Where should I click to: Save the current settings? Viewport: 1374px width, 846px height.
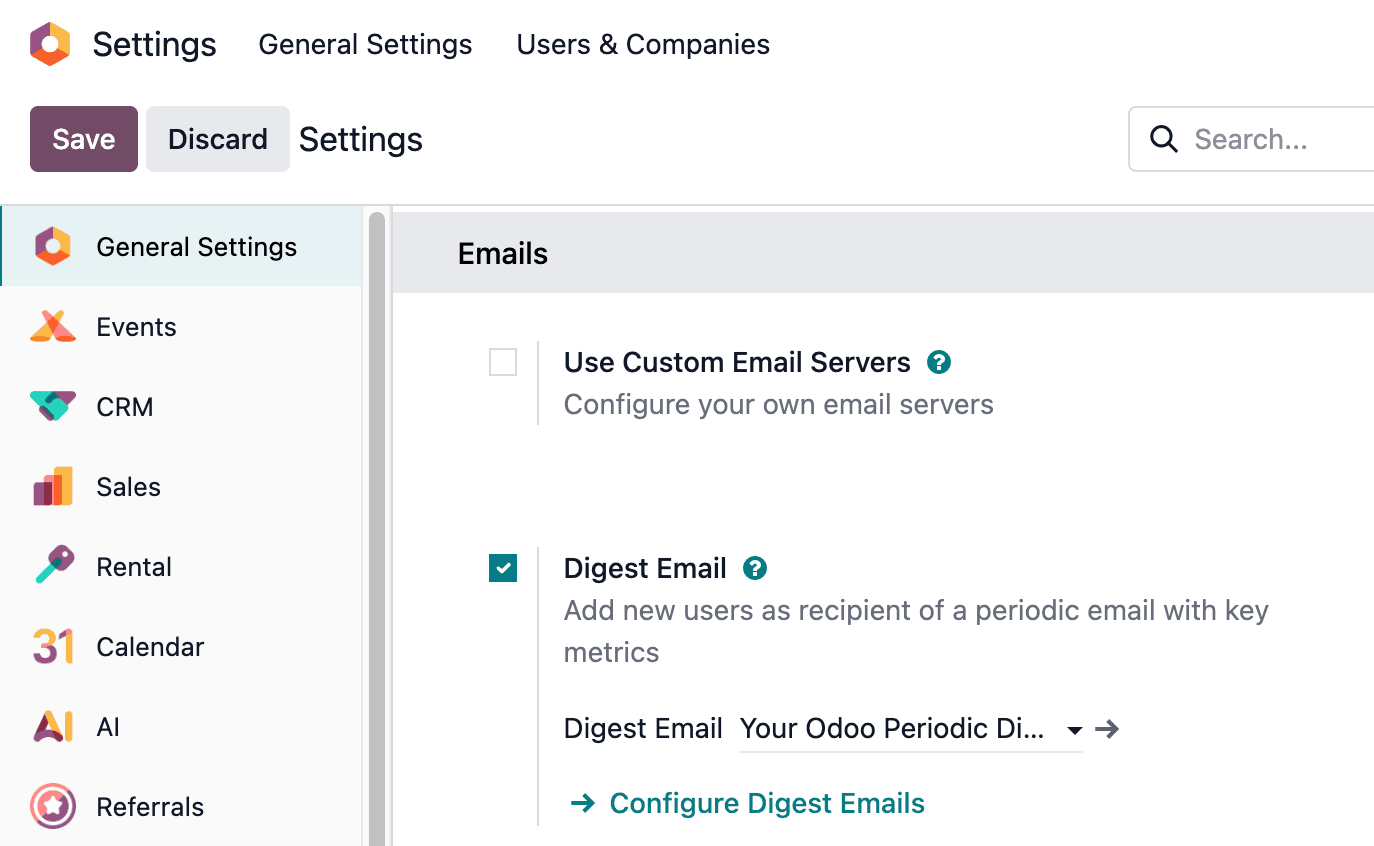coord(83,139)
